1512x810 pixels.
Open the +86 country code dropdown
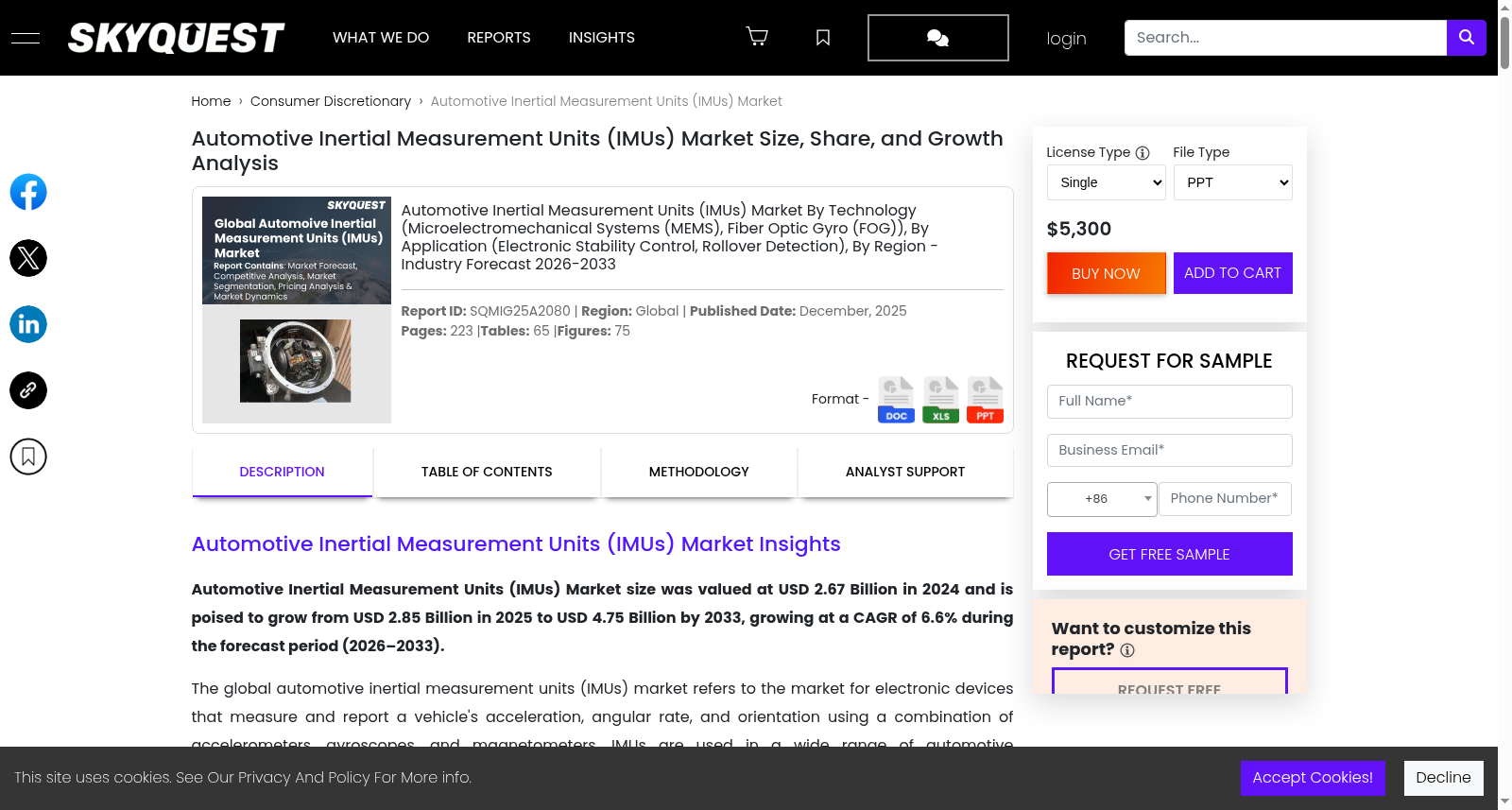[1102, 499]
